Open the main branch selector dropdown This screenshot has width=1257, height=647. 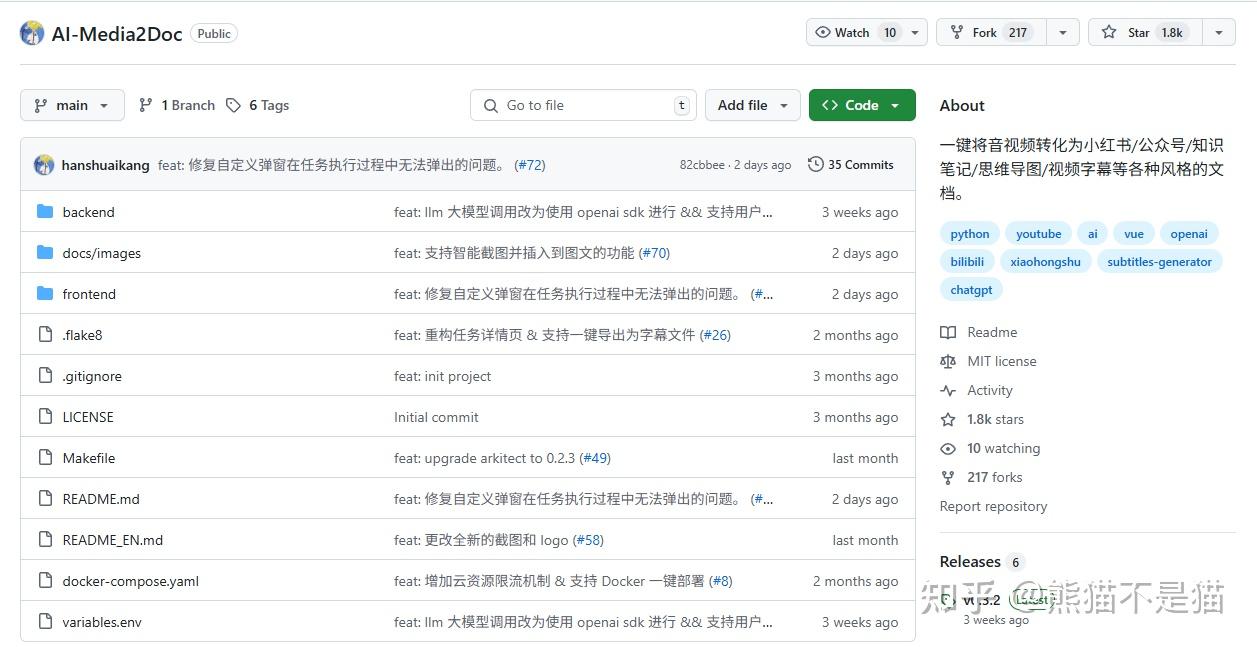point(72,105)
